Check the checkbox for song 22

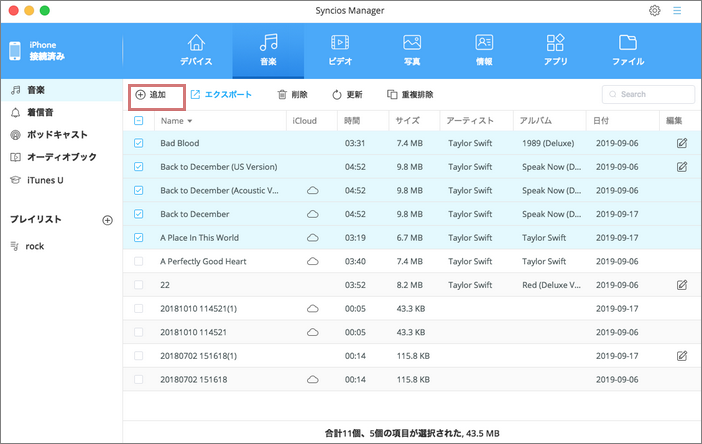[139, 285]
